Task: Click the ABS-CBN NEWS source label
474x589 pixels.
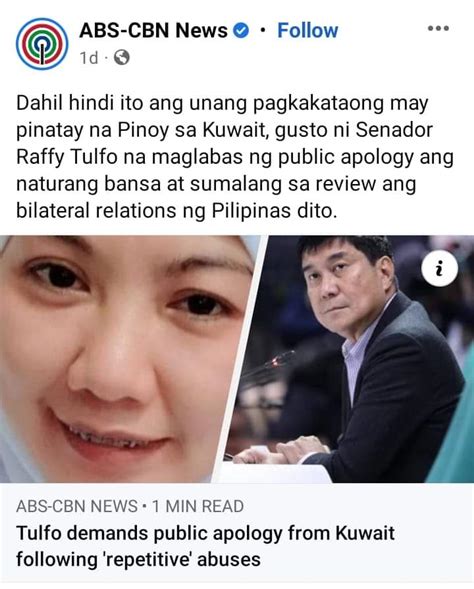Action: tap(77, 506)
